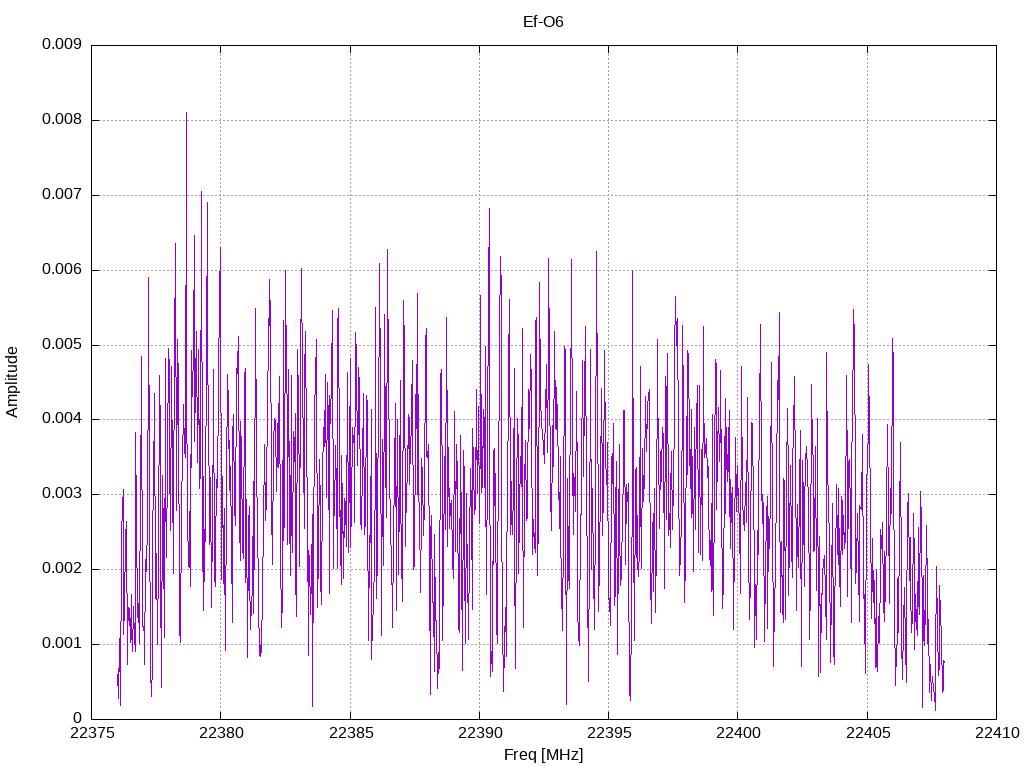Click the 0 y-axis tick label
Screen dimensions: 1024x768
click(78, 718)
